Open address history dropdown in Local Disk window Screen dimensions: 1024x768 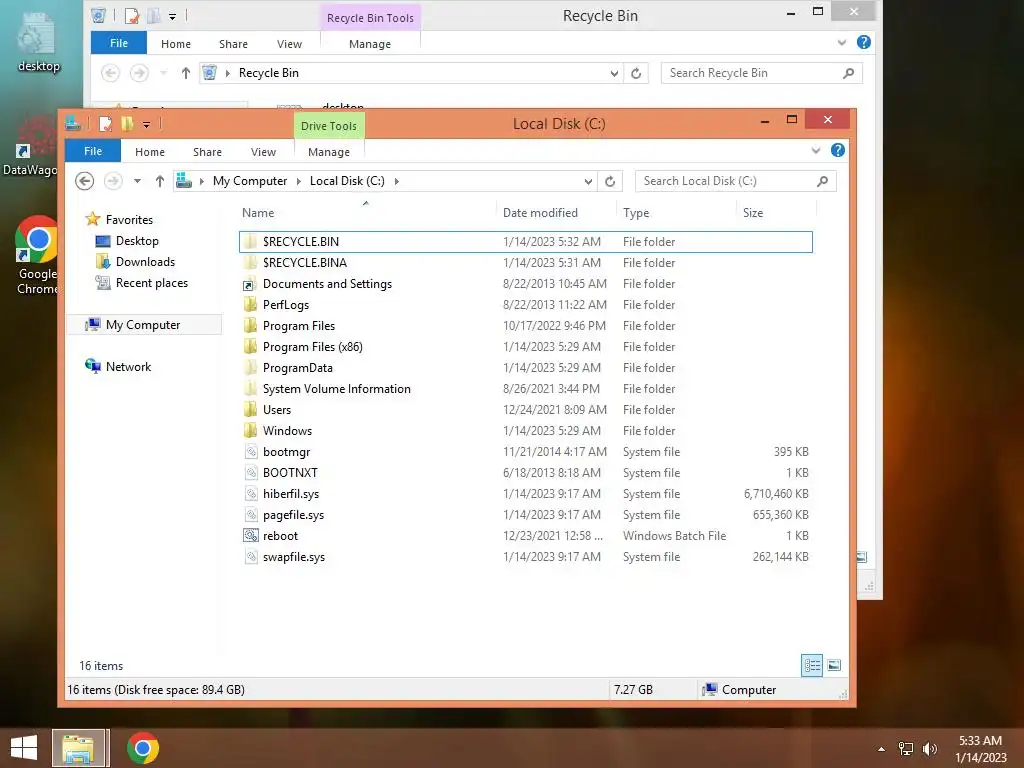[x=588, y=182]
